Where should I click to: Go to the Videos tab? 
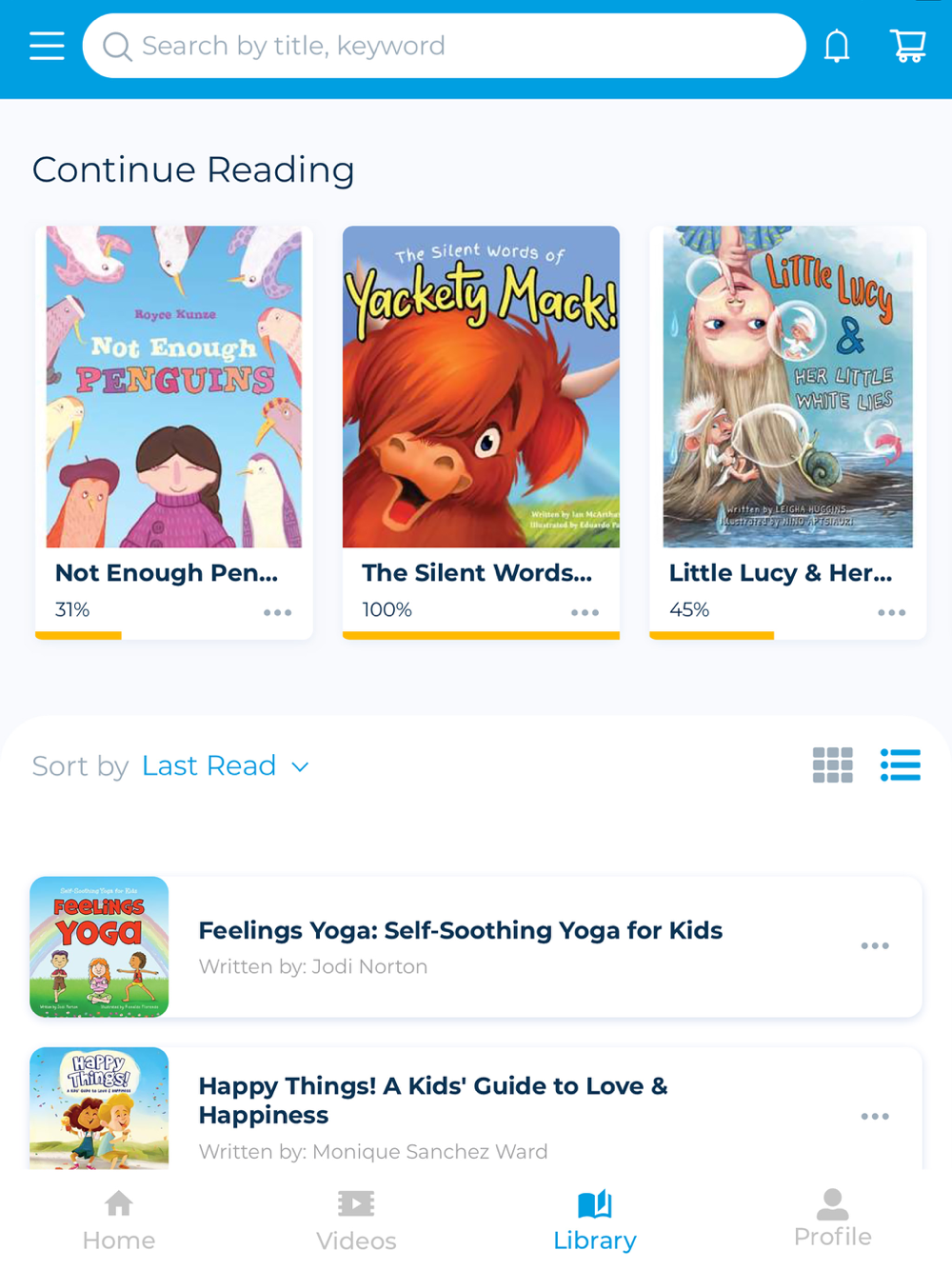click(x=356, y=1221)
